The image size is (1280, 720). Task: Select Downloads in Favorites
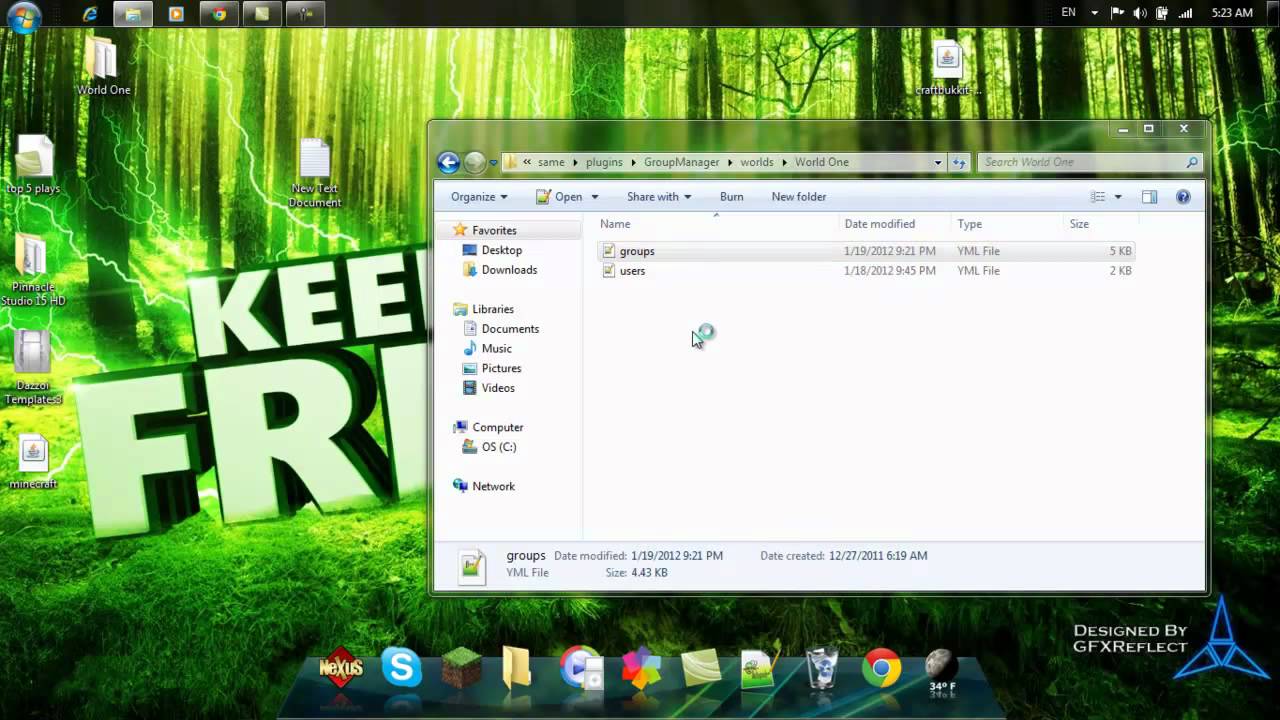tap(509, 270)
